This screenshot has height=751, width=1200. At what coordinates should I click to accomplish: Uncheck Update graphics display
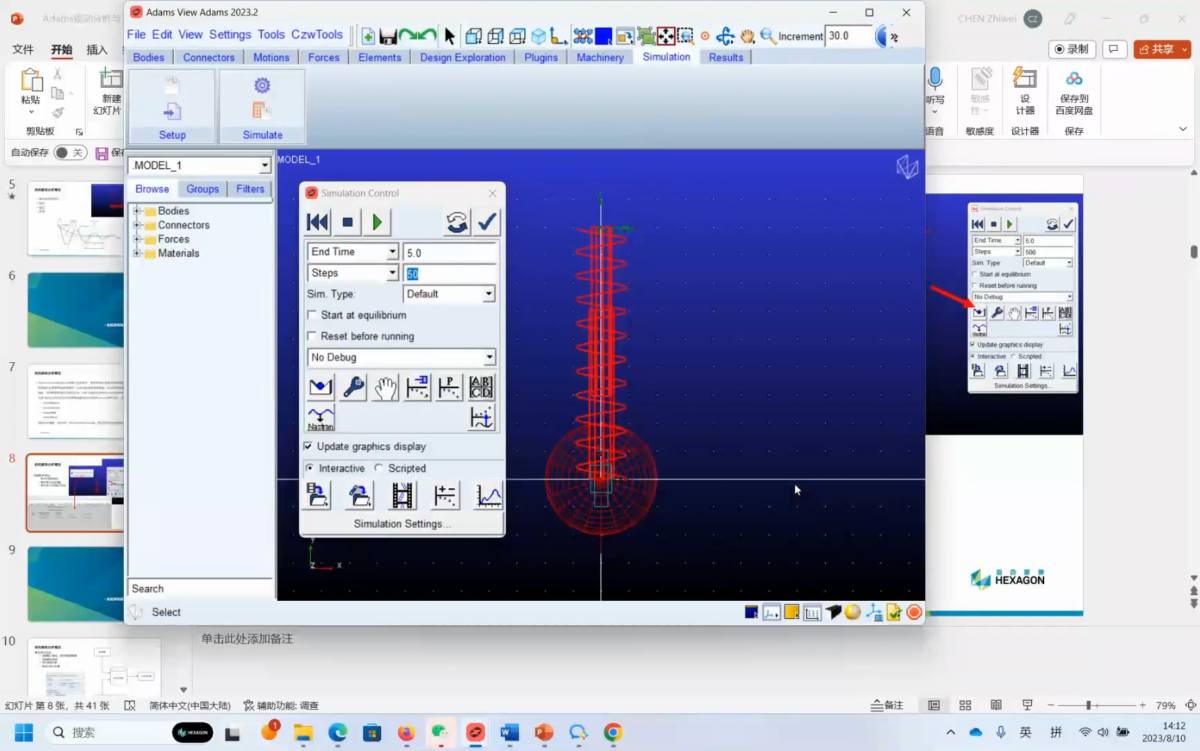[308, 446]
